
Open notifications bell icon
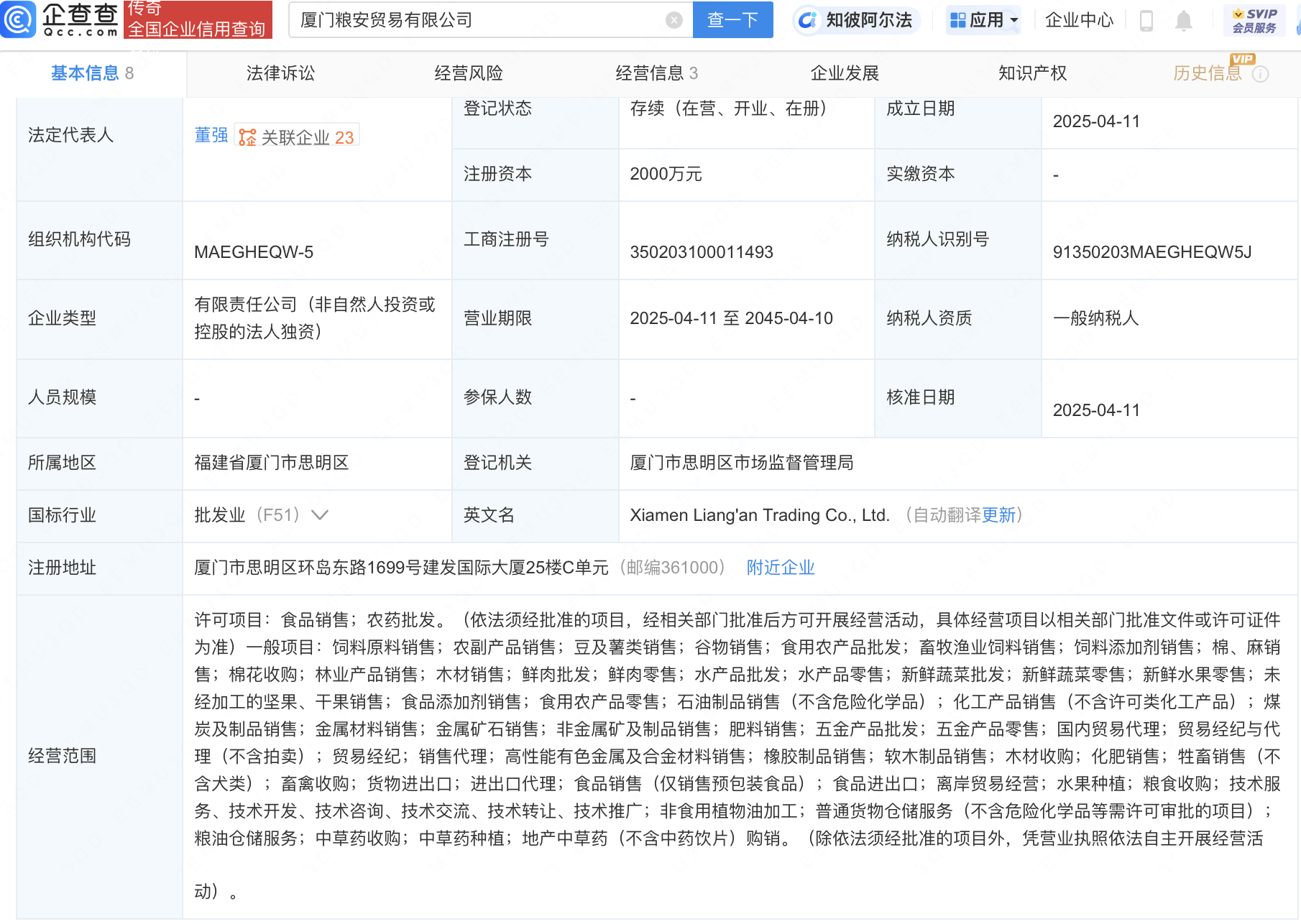point(1183,21)
